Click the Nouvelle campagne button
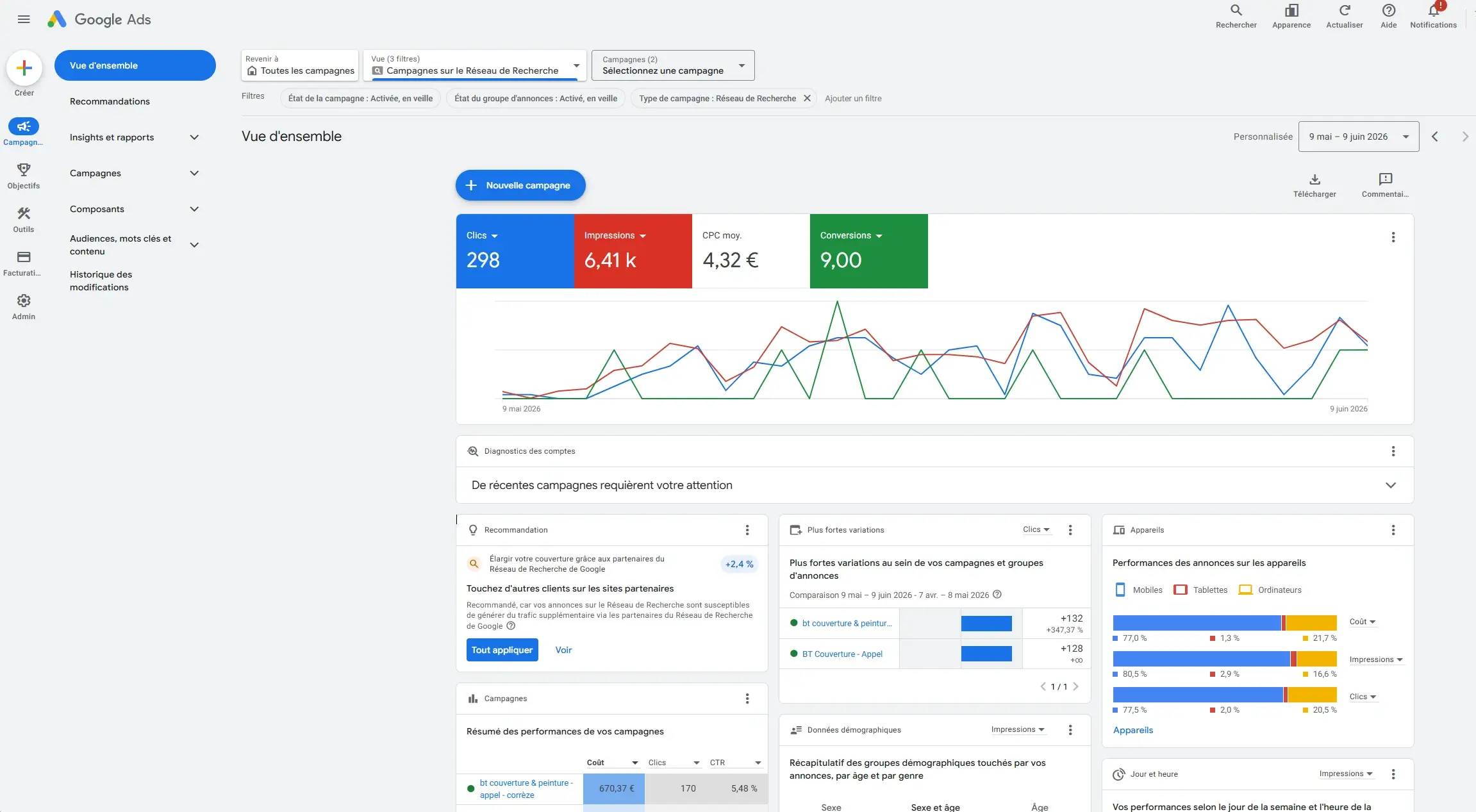 pyautogui.click(x=520, y=185)
